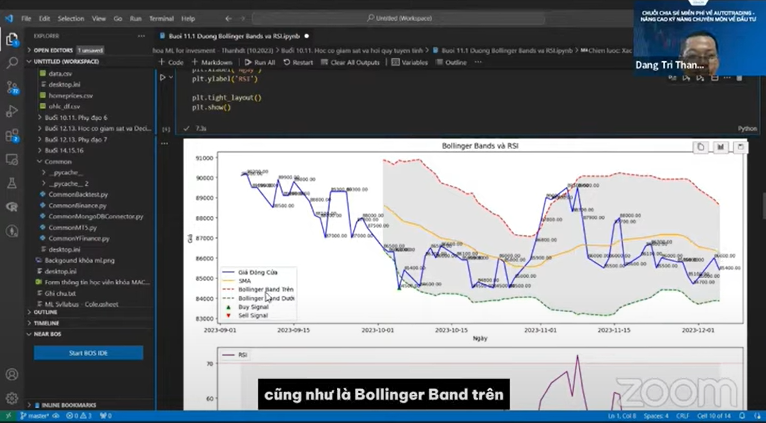Open the Accounts icon in activity bar
This screenshot has height=423, width=766.
12,375
